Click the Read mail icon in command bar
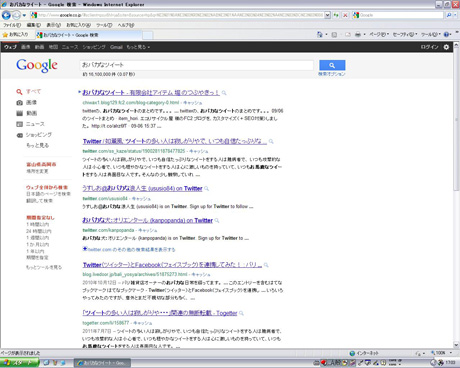Screen dimensions: 460x368 [348, 34]
